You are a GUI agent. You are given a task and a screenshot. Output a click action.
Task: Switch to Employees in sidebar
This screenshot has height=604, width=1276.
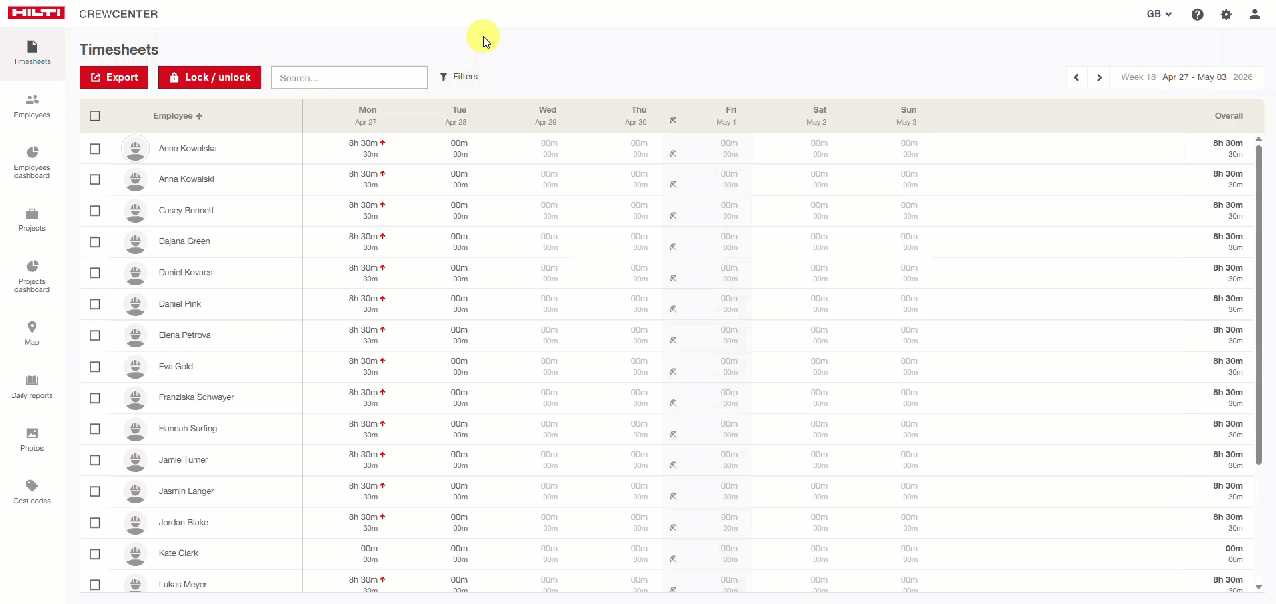[32, 105]
